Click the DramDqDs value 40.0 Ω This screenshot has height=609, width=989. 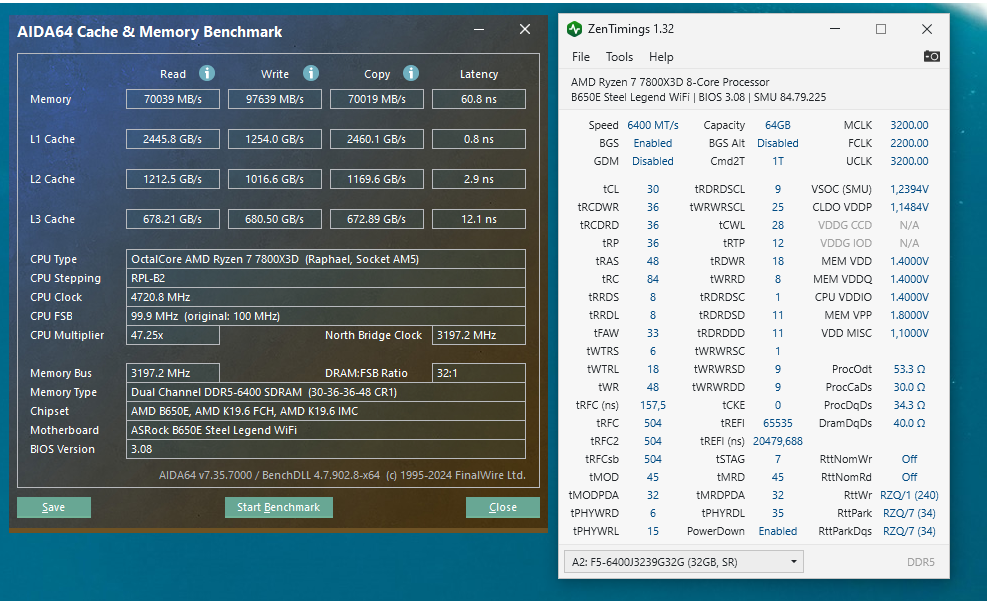click(x=909, y=423)
